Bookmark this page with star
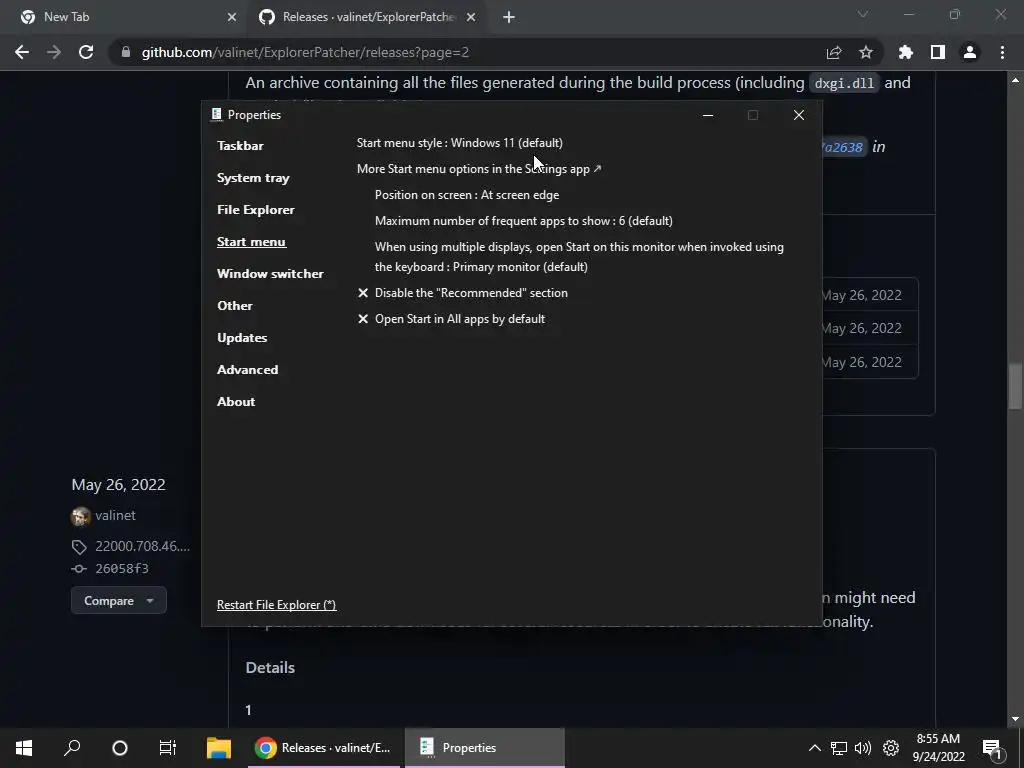Image resolution: width=1024 pixels, height=768 pixels. pyautogui.click(x=866, y=52)
